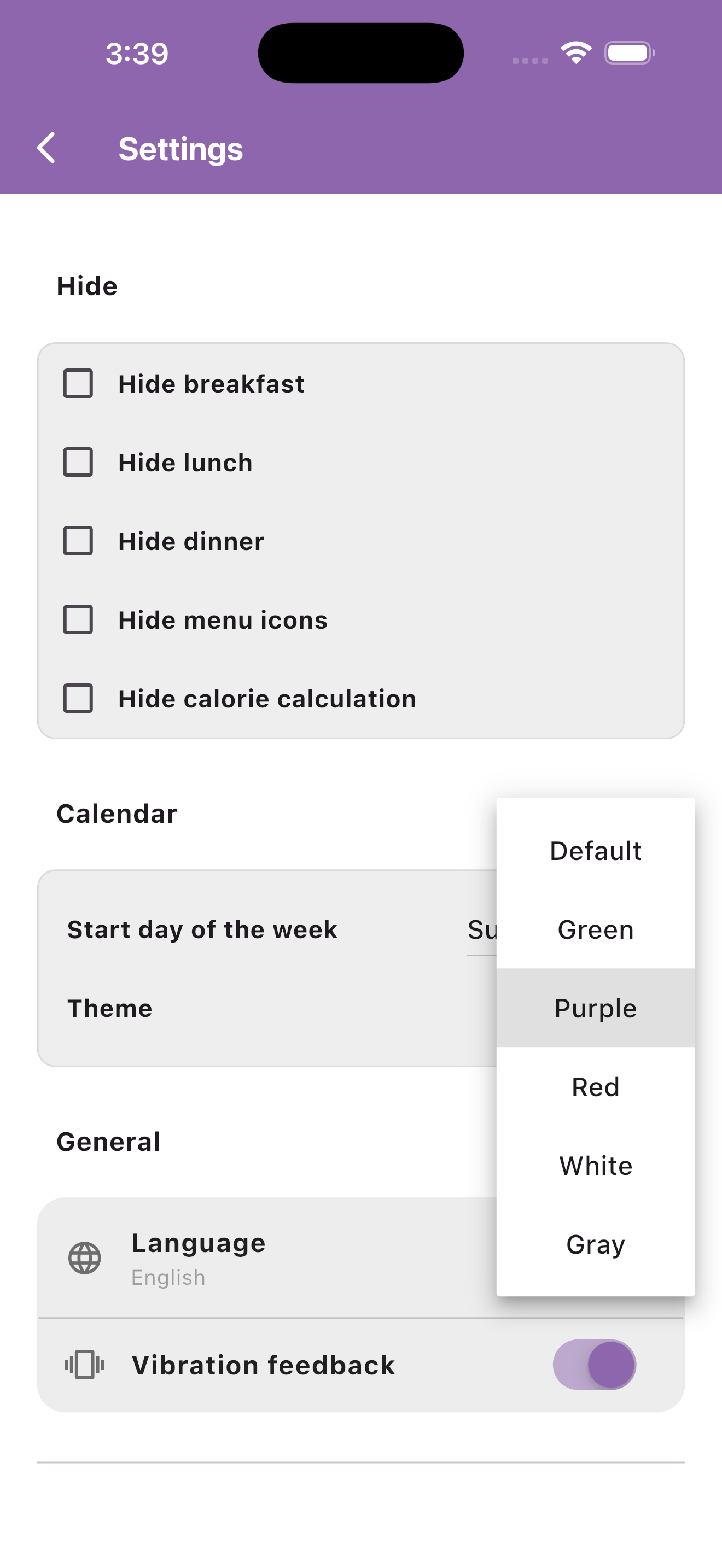
Task: Tap the battery status icon
Action: (x=630, y=53)
